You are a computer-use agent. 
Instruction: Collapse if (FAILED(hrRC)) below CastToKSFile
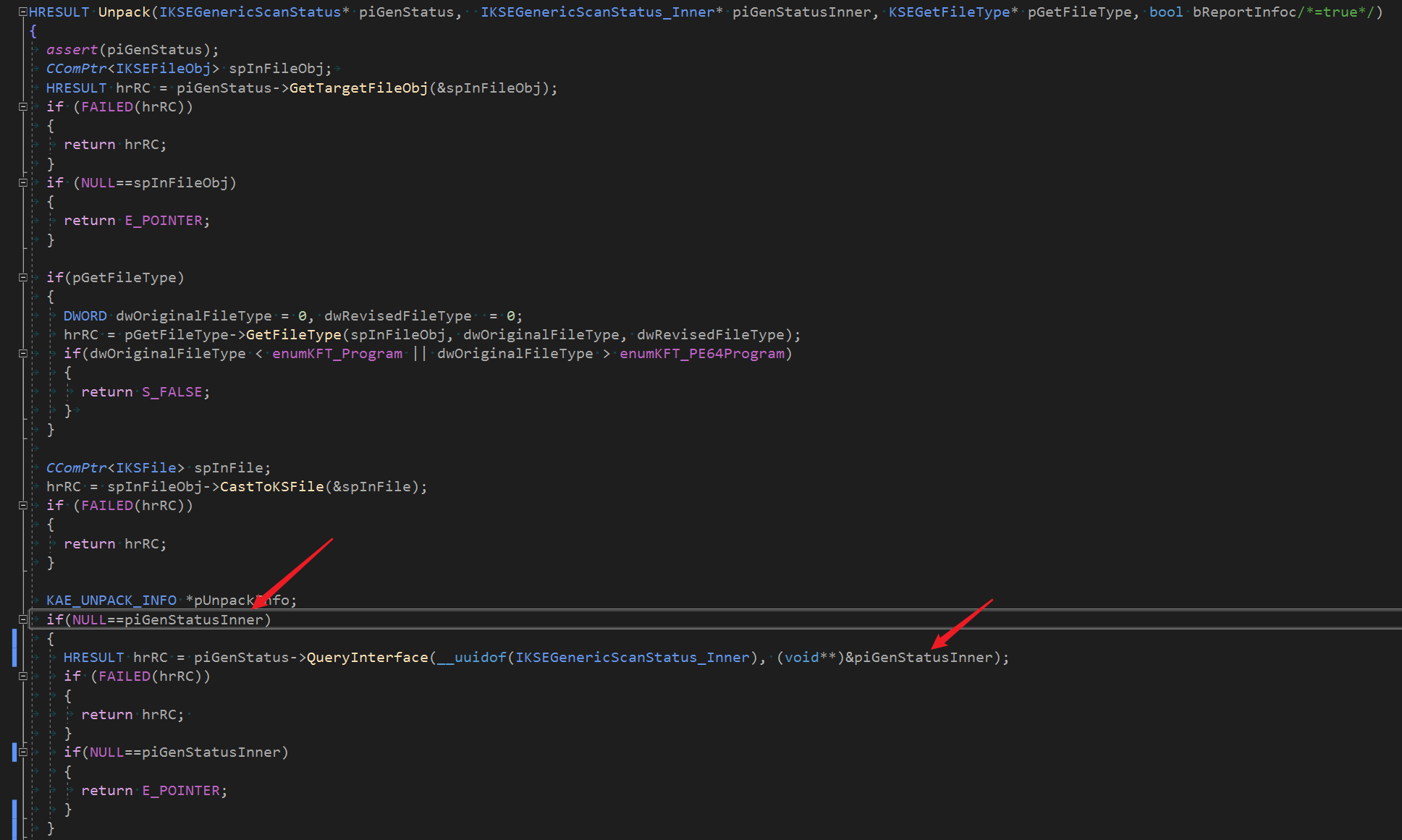click(x=23, y=506)
